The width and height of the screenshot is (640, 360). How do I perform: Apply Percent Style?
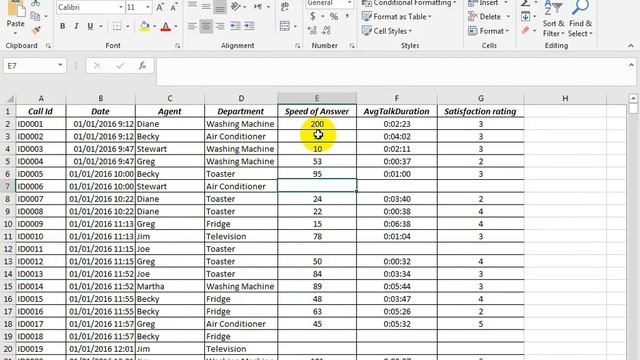(x=334, y=16)
